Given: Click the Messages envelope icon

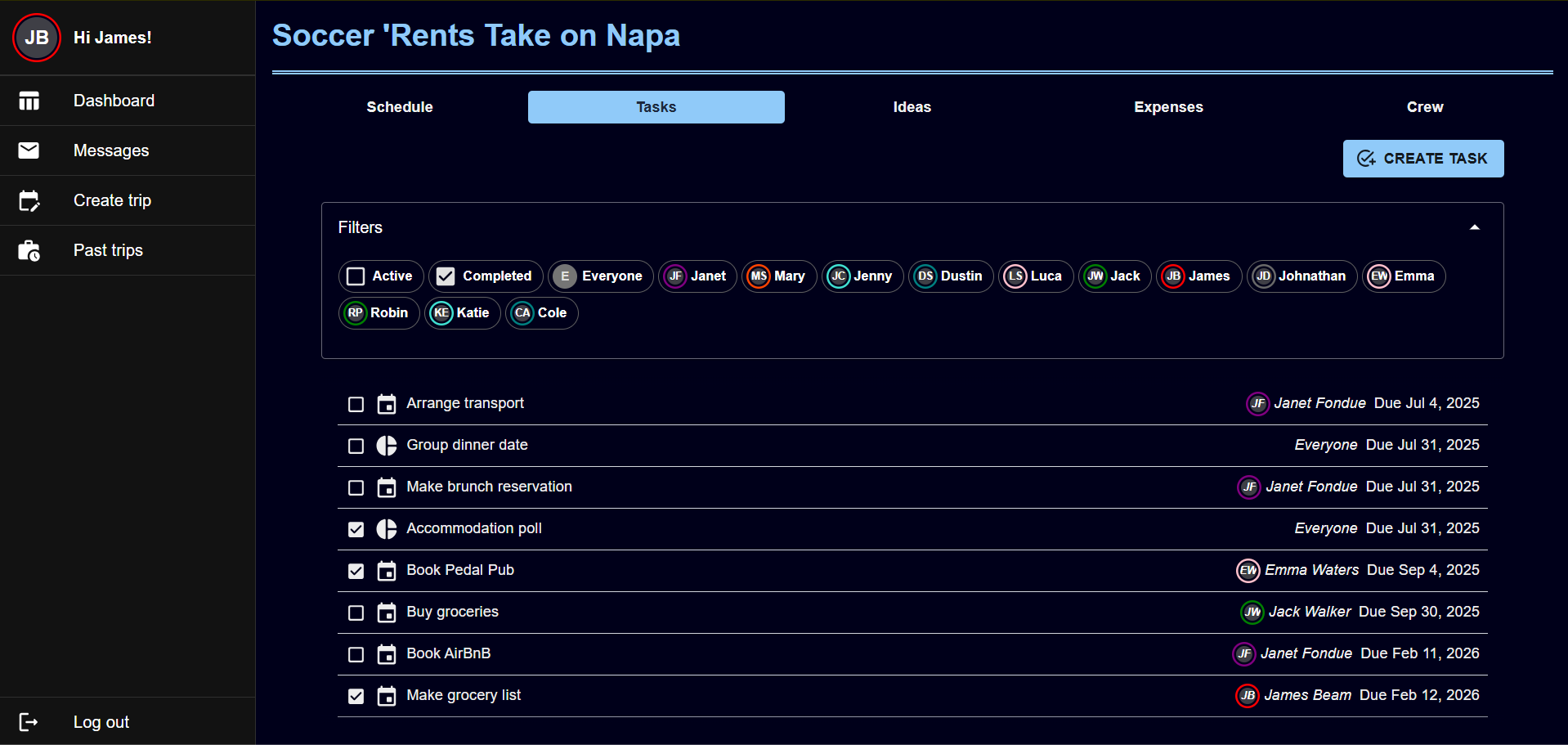Looking at the screenshot, I should (x=29, y=150).
